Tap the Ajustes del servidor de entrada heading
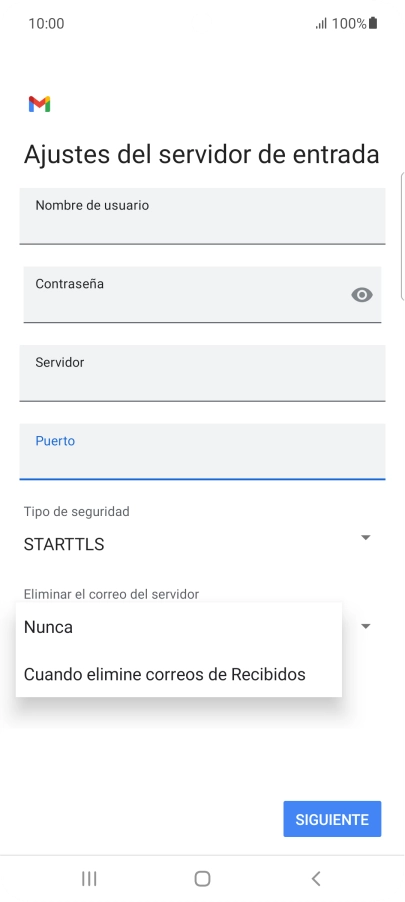 [201, 155]
